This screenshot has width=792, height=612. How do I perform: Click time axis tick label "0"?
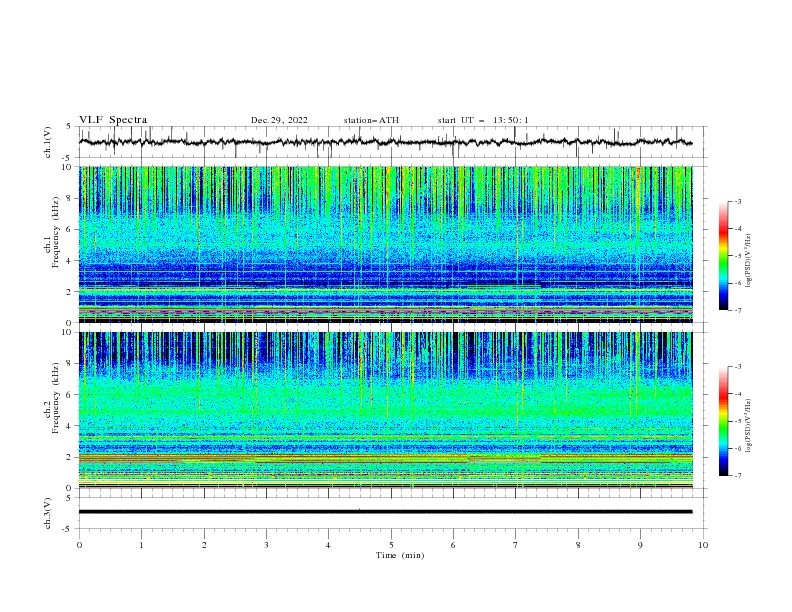tap(79, 545)
